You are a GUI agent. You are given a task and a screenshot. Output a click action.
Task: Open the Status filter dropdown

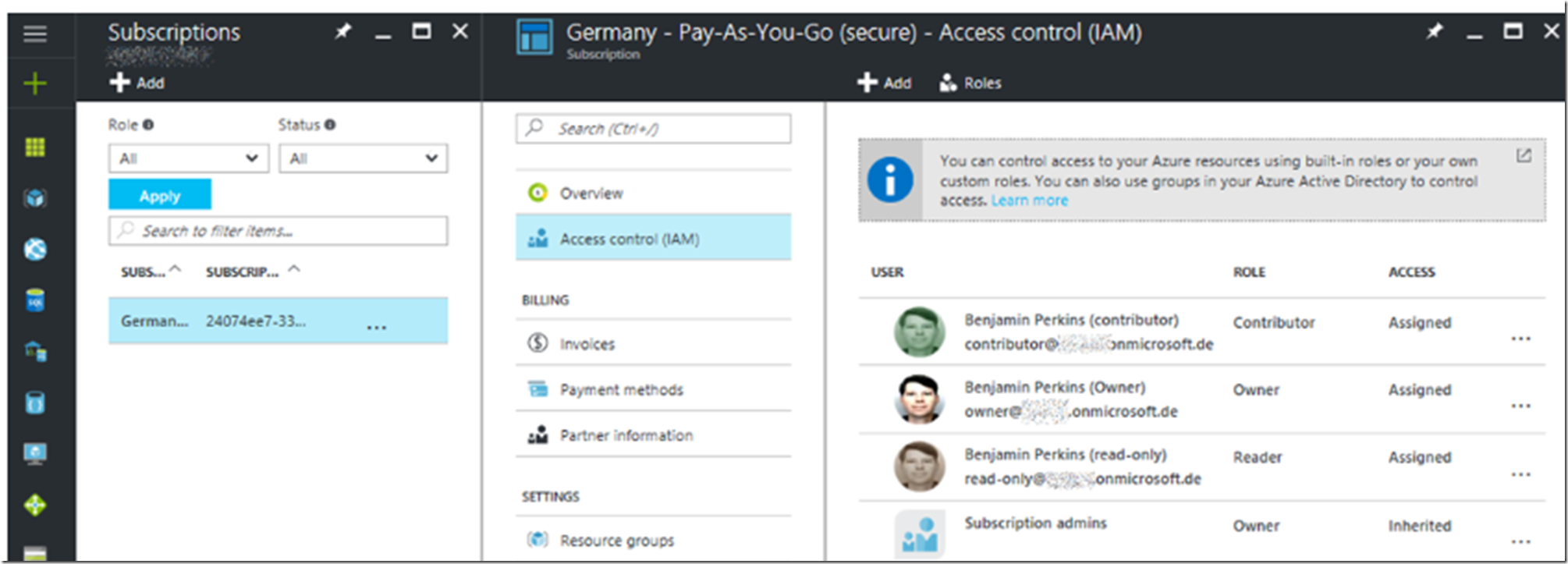pyautogui.click(x=364, y=158)
